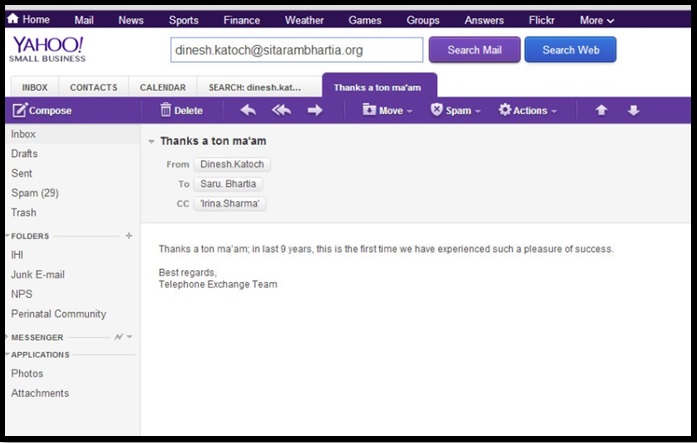
Task: Open Groups in top navigation
Action: [x=423, y=20]
